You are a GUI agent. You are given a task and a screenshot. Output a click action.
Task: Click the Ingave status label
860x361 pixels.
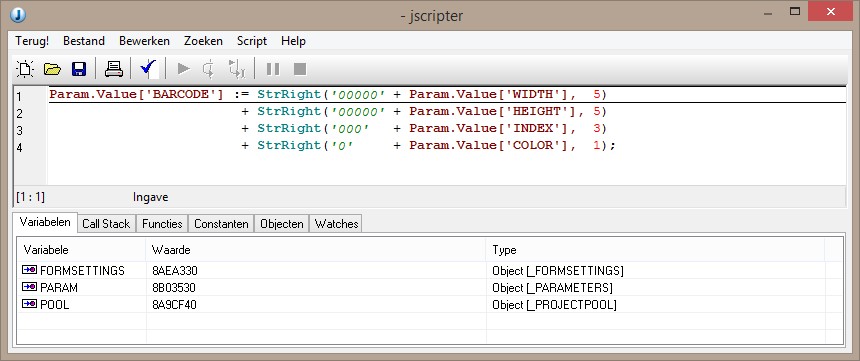[x=150, y=197]
